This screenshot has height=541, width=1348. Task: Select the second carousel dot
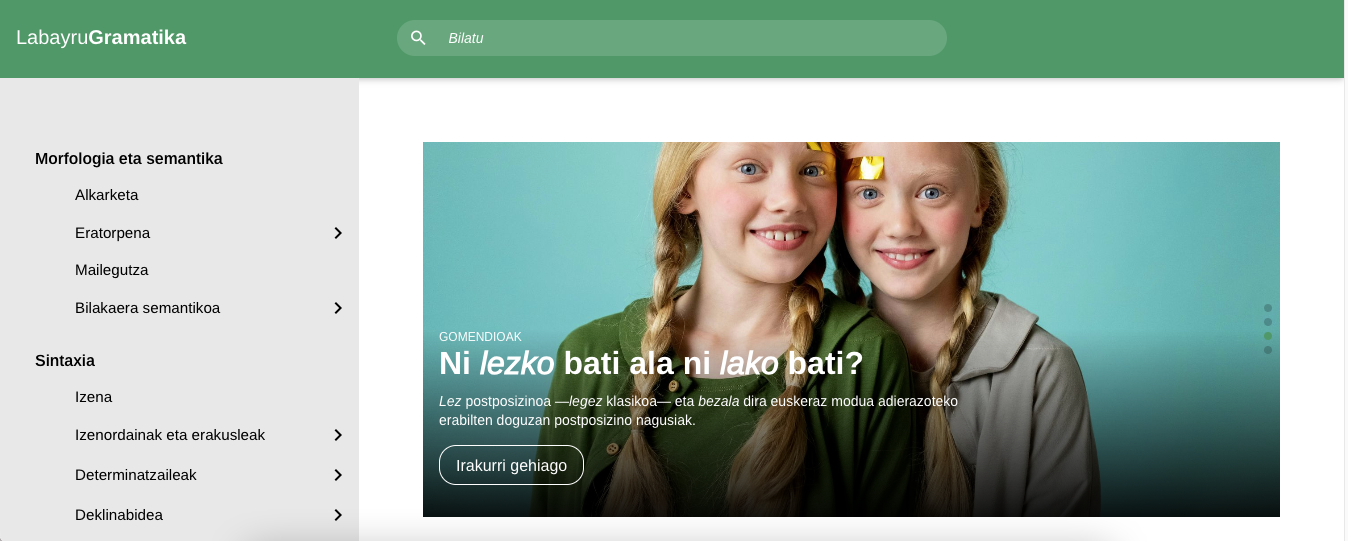(x=1268, y=322)
